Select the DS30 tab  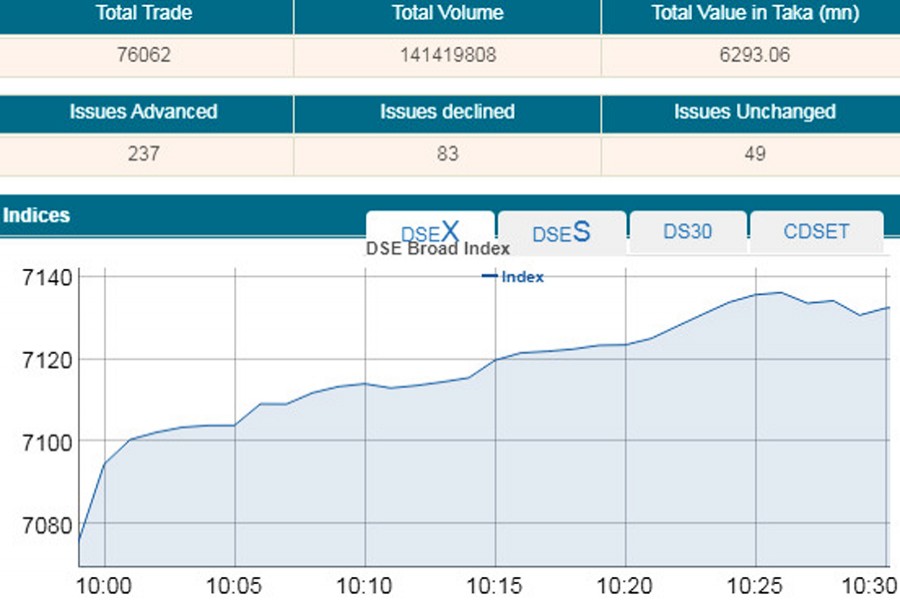(687, 231)
